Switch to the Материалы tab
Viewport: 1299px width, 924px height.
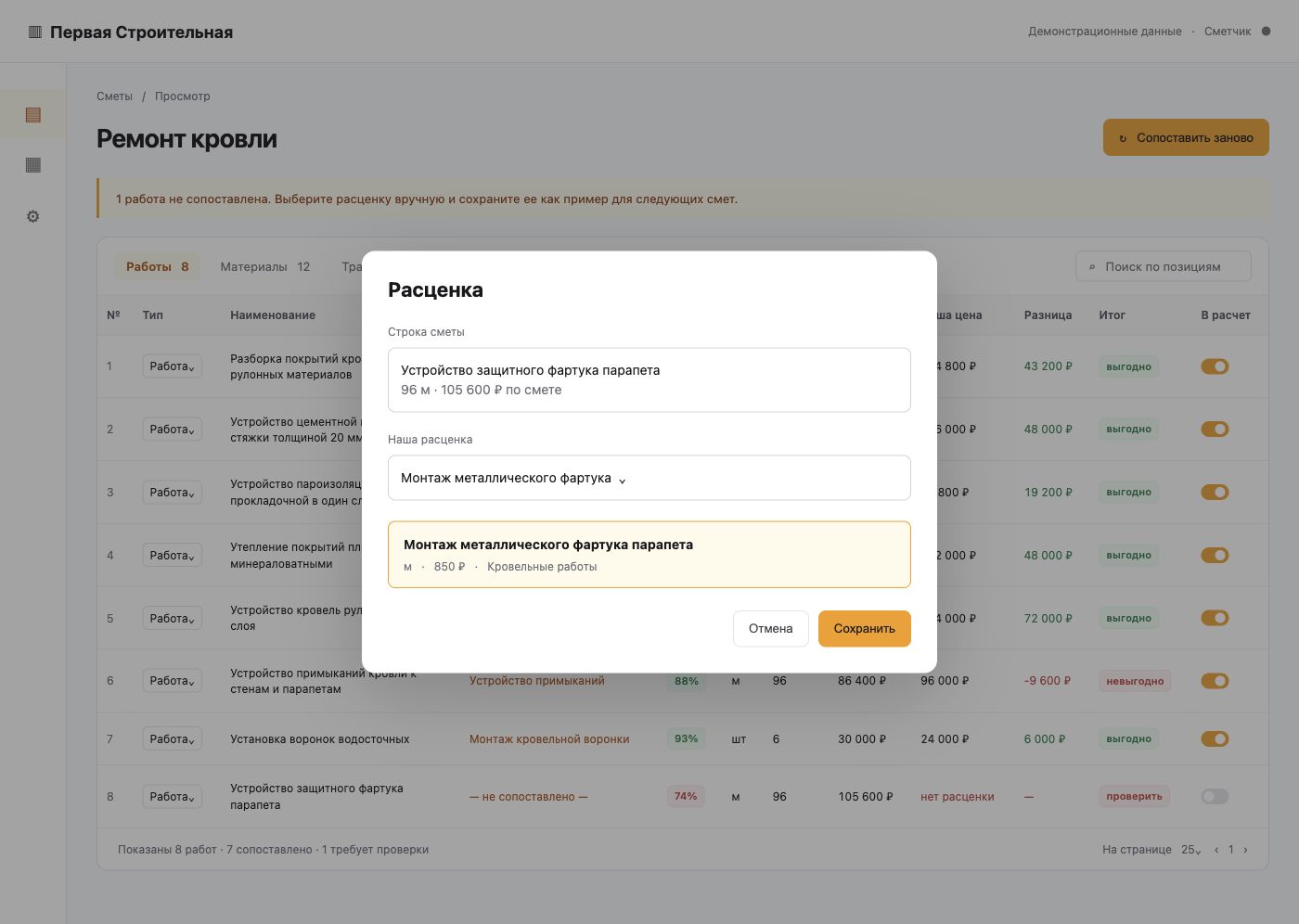(265, 267)
